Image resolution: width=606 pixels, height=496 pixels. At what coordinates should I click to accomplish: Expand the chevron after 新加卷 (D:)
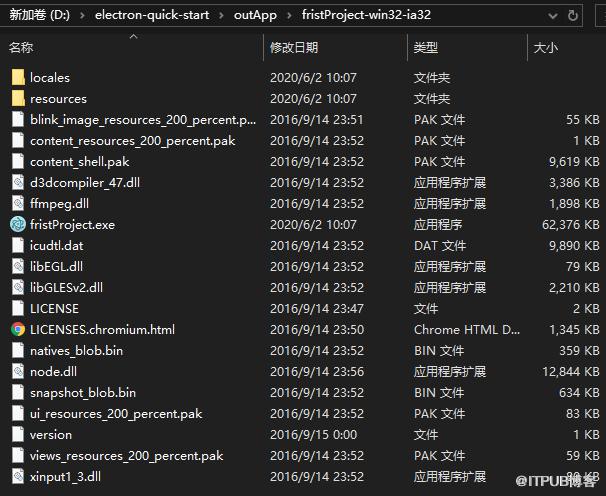click(82, 15)
